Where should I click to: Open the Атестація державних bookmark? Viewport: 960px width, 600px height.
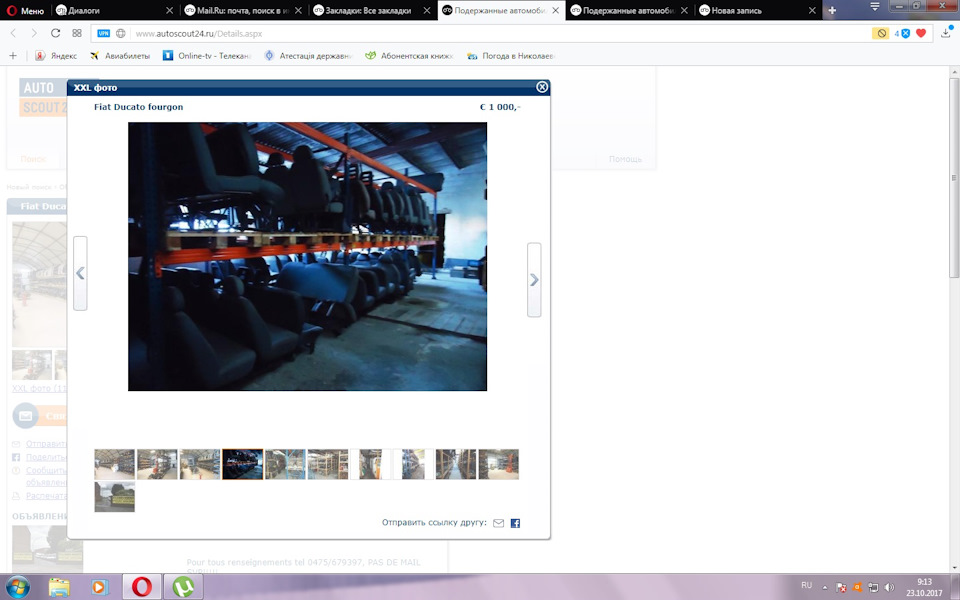click(x=308, y=56)
